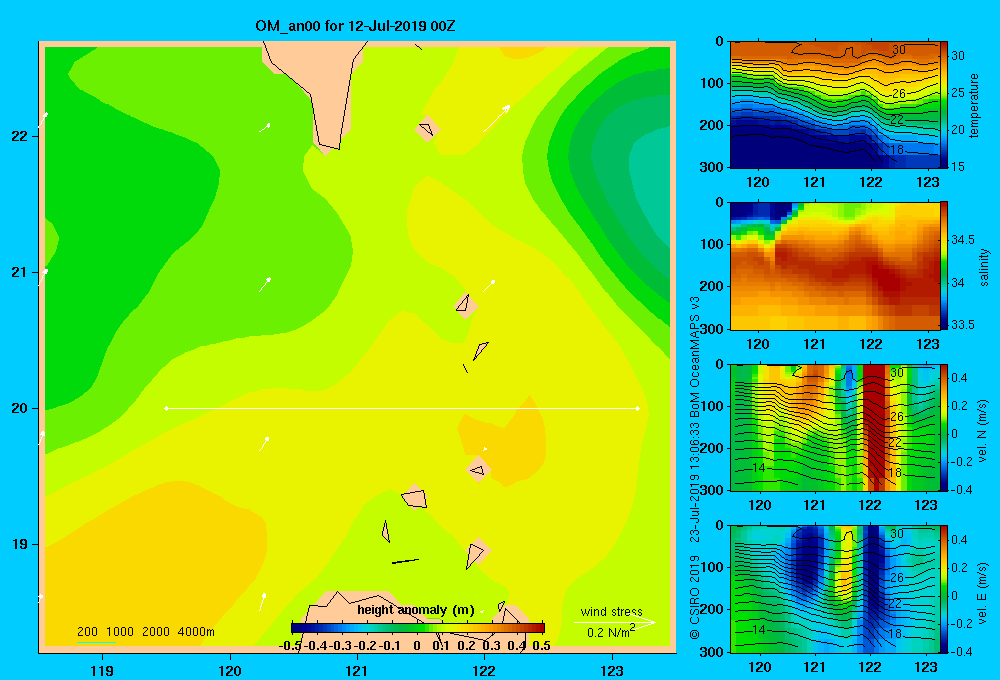
Task: Click the "14" contour label in vel. N panel
Action: (x=758, y=468)
